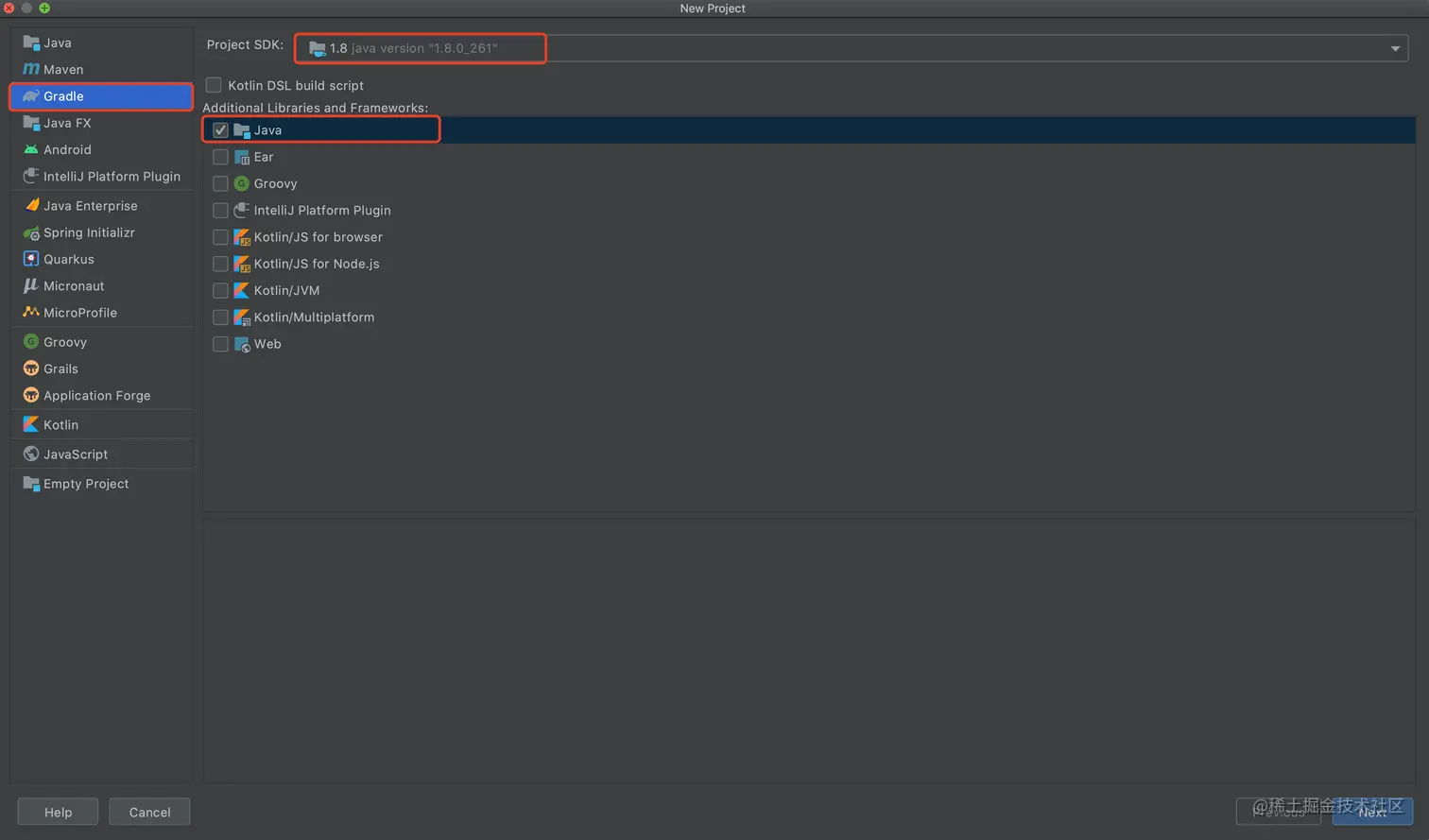Select the Groovy icon in sidebar
This screenshot has width=1429, height=840.
point(31,342)
